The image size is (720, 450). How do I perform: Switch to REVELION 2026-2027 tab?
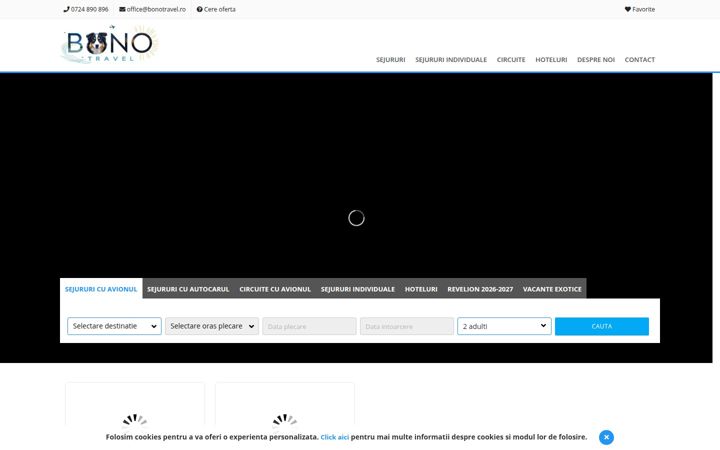click(x=480, y=289)
